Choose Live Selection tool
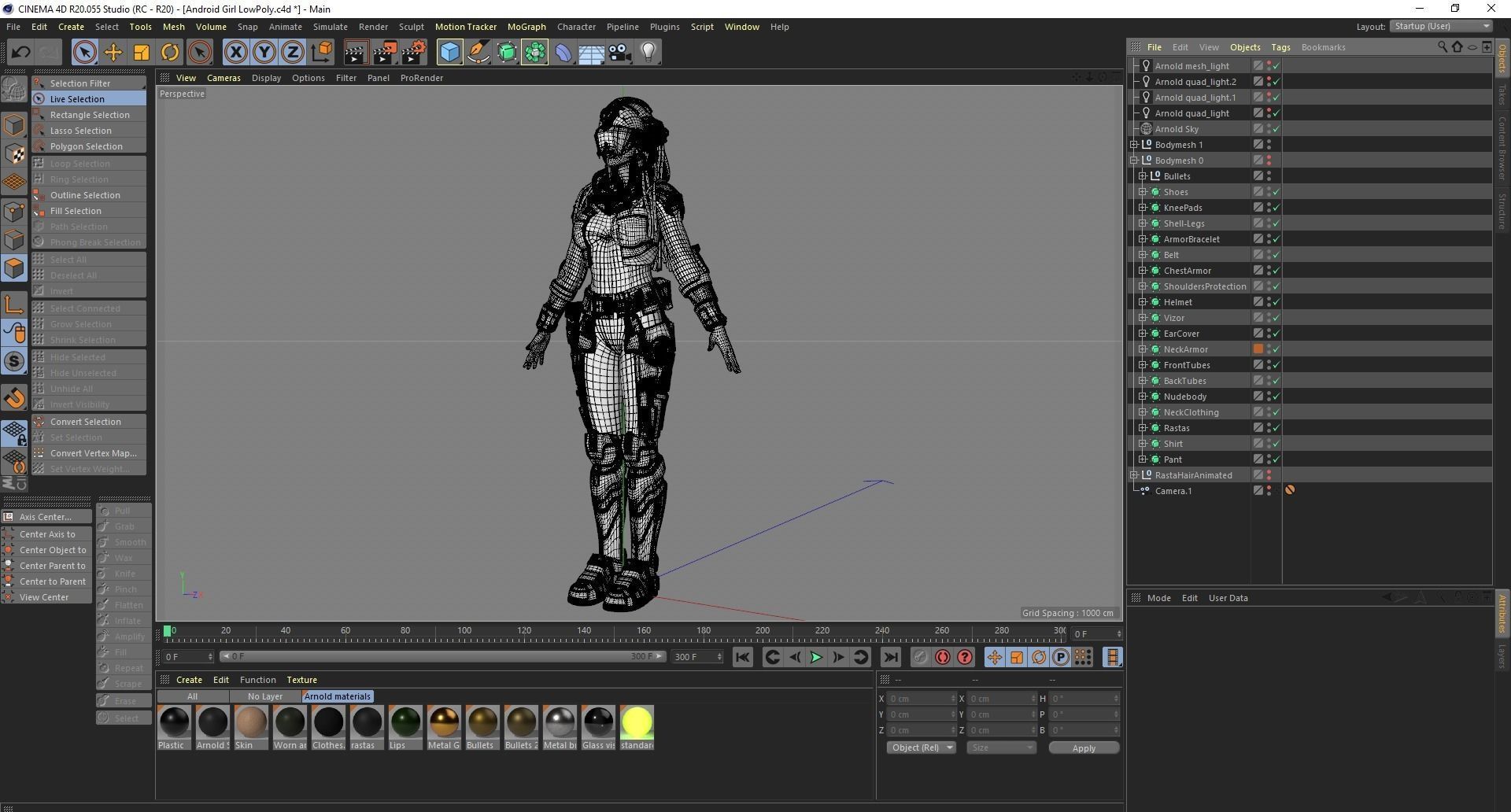This screenshot has height=812, width=1511. click(89, 99)
